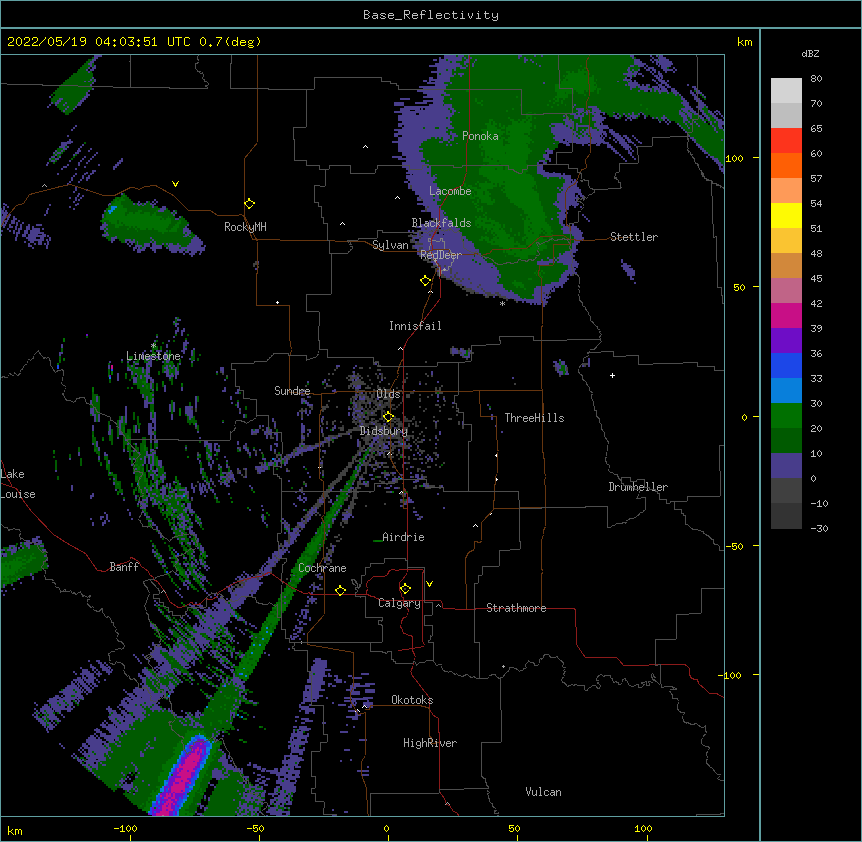Click the HighRiver label
The width and height of the screenshot is (862, 842).
(430, 743)
